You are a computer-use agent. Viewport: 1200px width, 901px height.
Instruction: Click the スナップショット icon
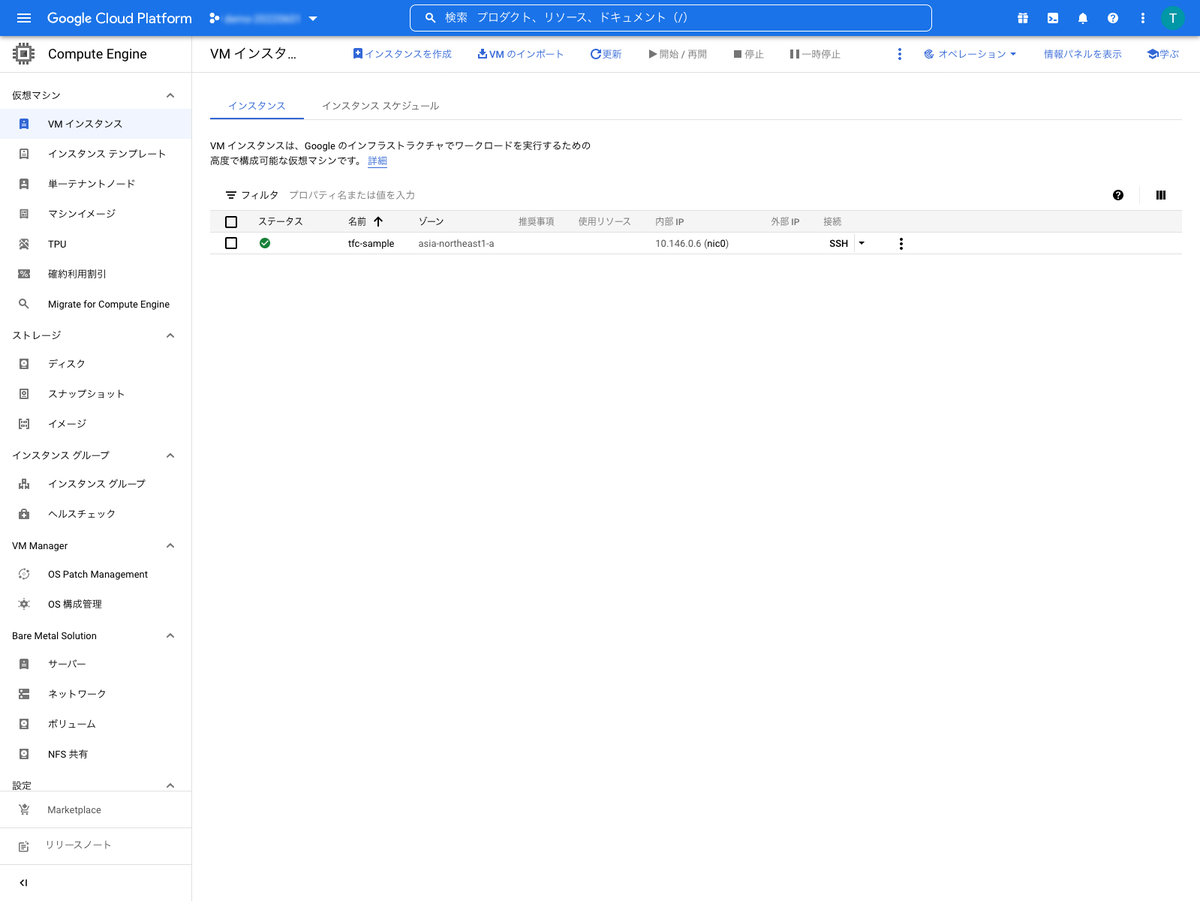pyautogui.click(x=24, y=394)
